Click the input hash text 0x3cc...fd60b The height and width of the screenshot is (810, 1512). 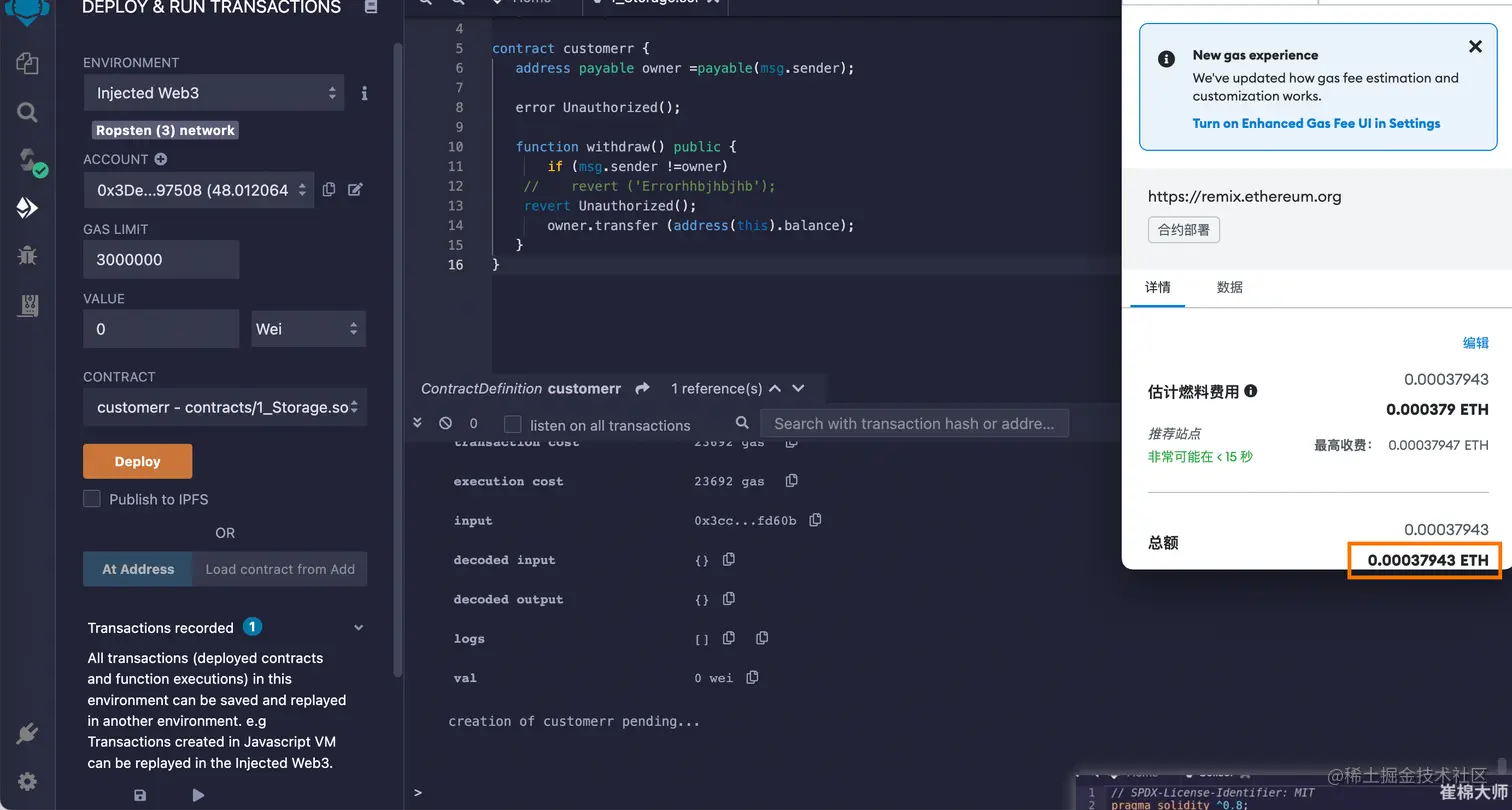pyautogui.click(x=745, y=520)
